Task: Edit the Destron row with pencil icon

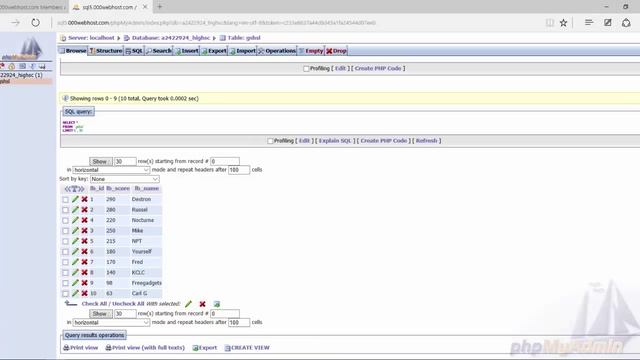Action: (75, 199)
